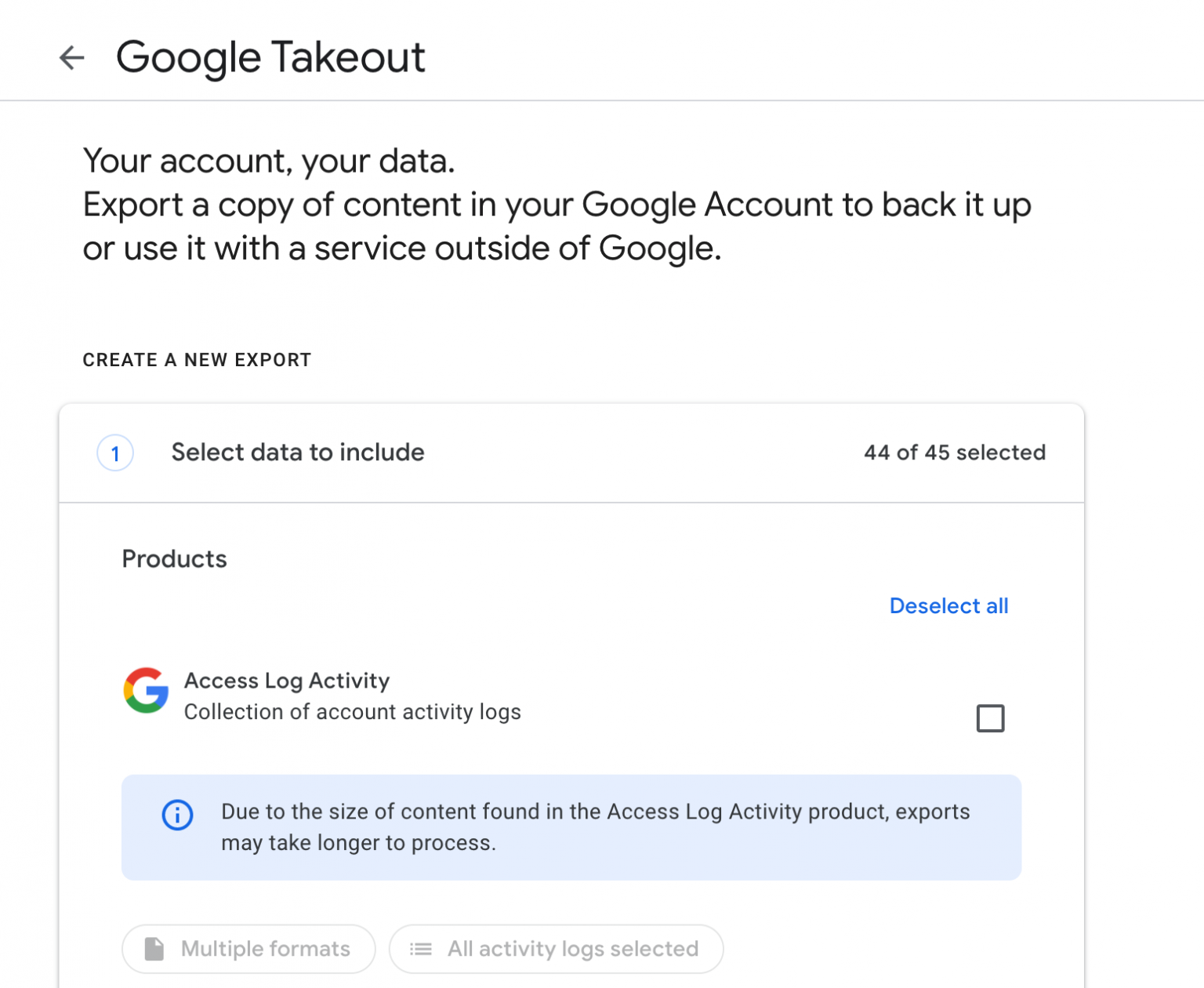1204x988 pixels.
Task: Open the Multiple formats options
Action: pos(248,949)
